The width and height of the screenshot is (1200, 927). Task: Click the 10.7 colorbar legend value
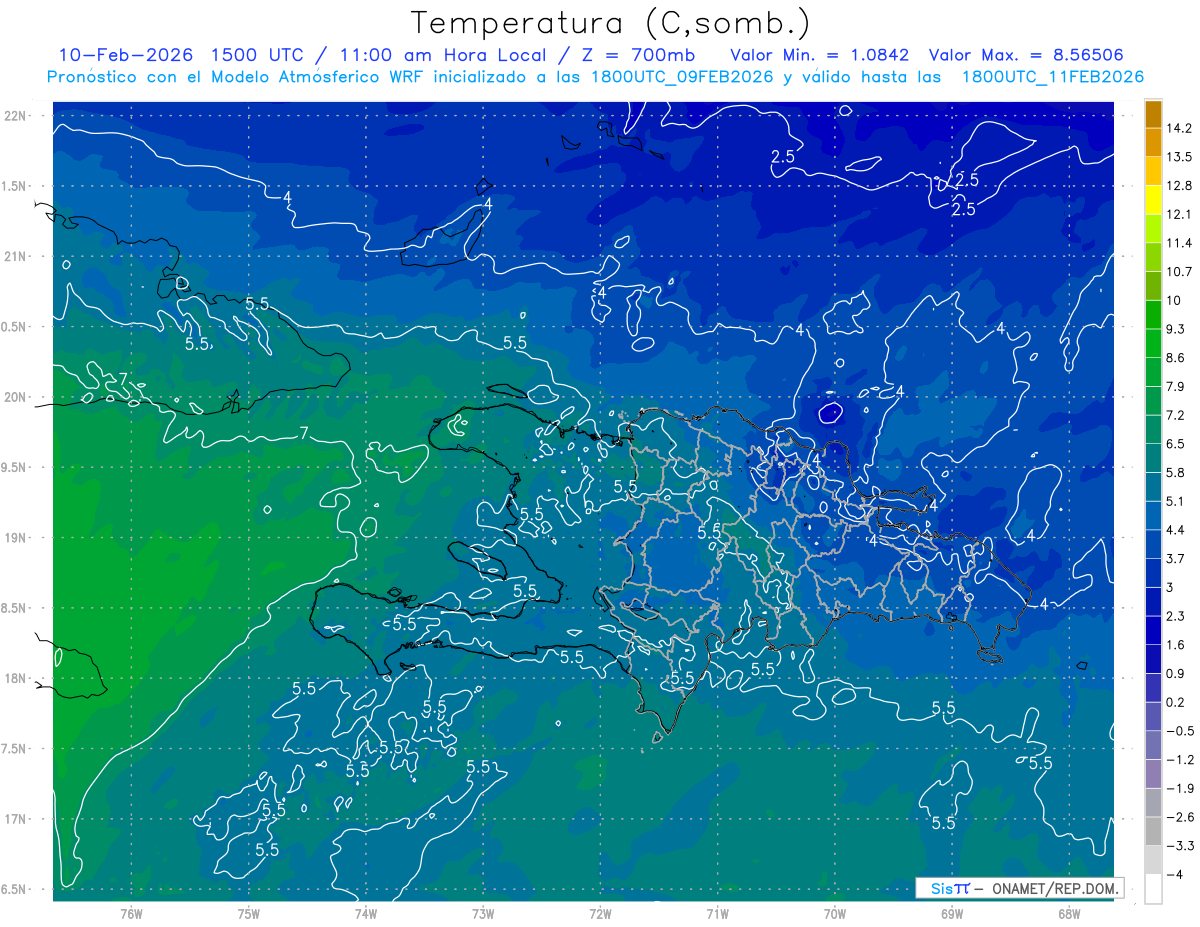(1180, 271)
